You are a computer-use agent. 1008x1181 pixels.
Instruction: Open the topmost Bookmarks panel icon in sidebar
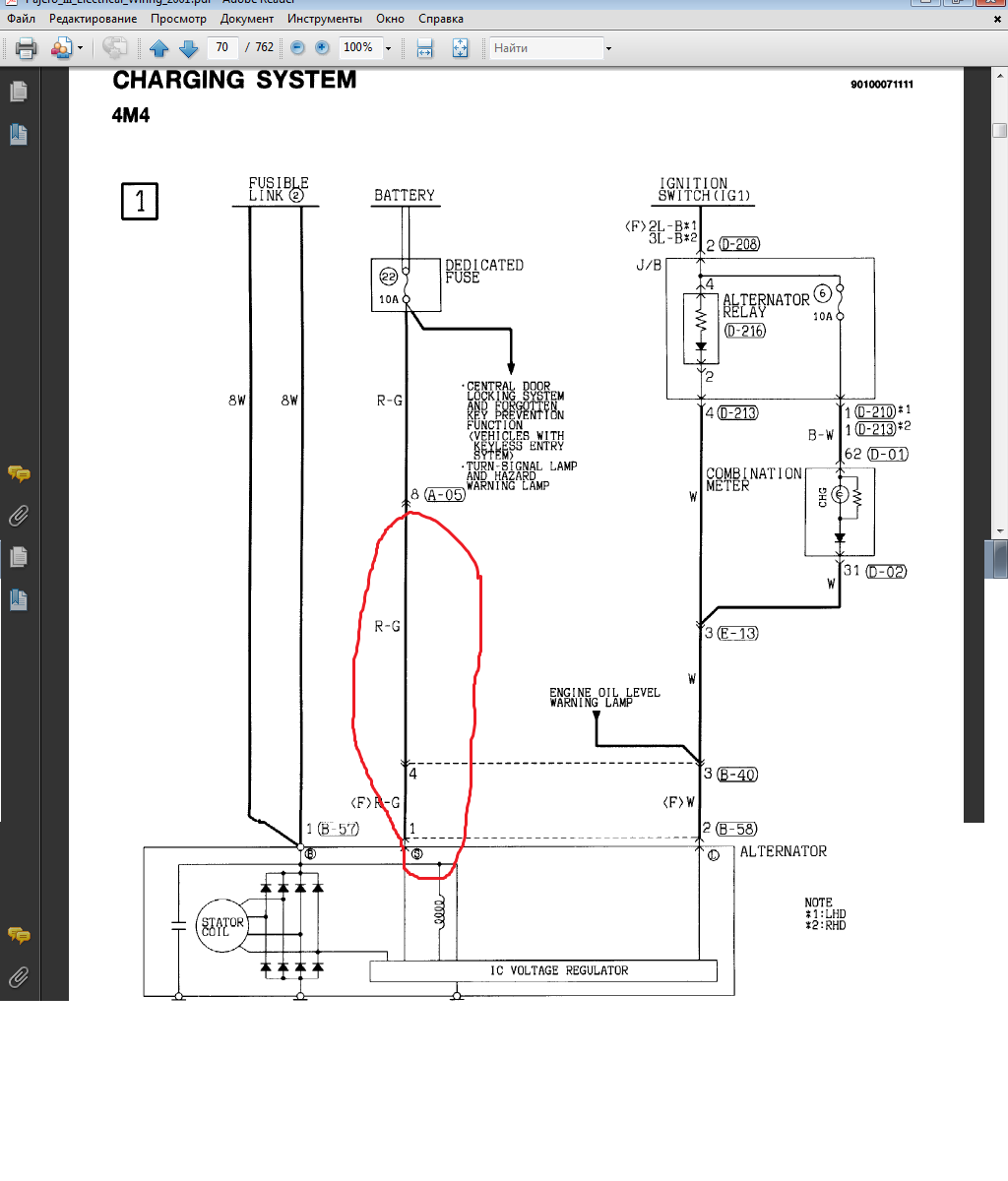(x=18, y=134)
